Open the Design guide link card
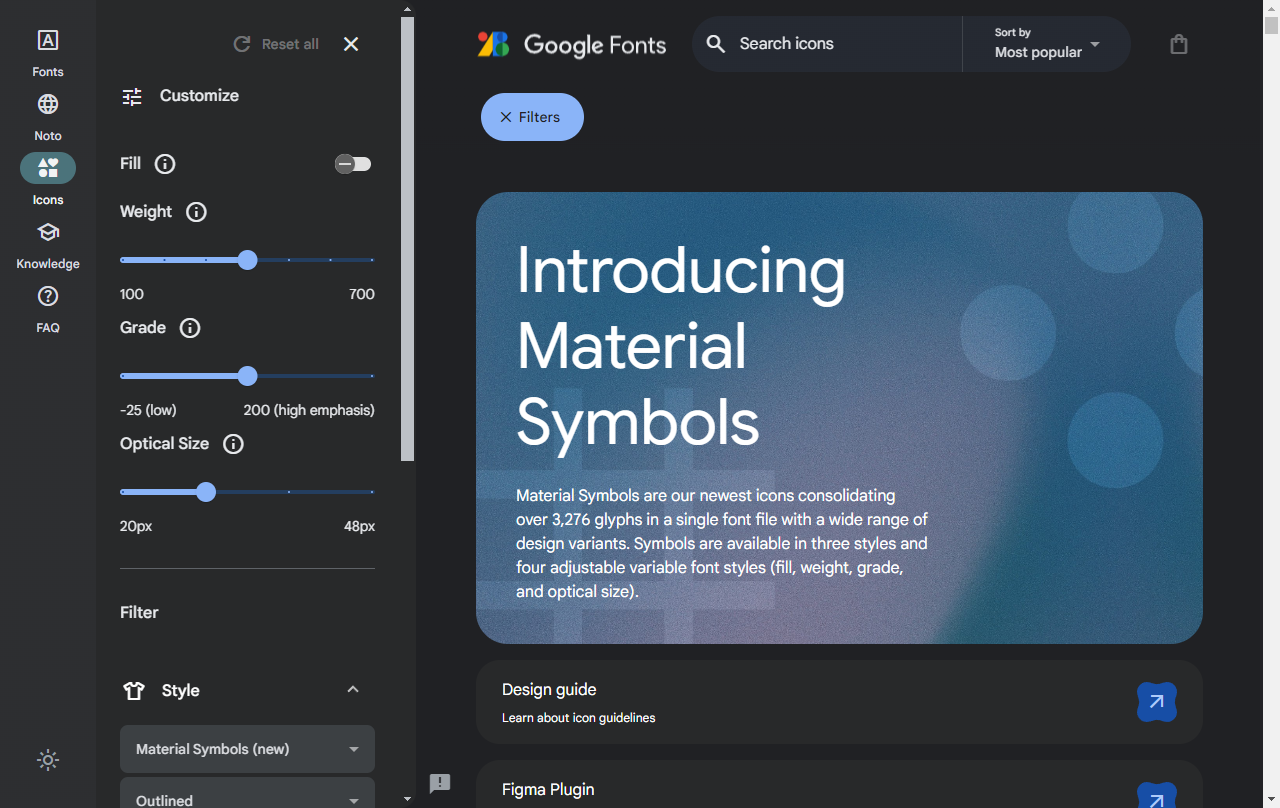Screen dimensions: 1280x808 [x=839, y=702]
